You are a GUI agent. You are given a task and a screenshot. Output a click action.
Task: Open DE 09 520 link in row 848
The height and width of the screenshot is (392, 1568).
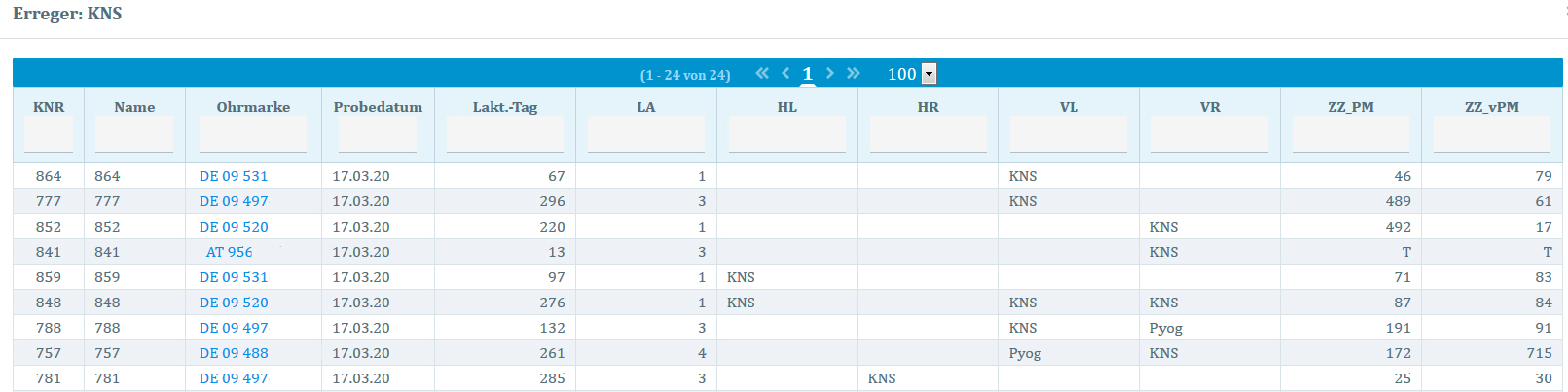(x=234, y=303)
